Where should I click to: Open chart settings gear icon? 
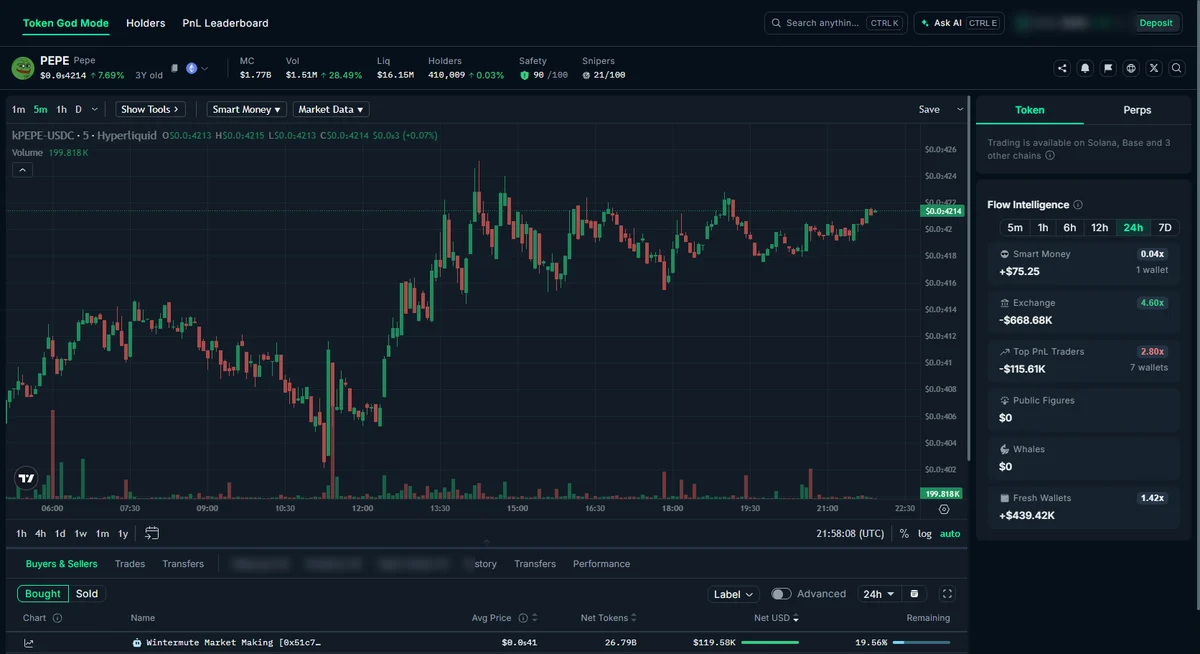click(x=944, y=509)
